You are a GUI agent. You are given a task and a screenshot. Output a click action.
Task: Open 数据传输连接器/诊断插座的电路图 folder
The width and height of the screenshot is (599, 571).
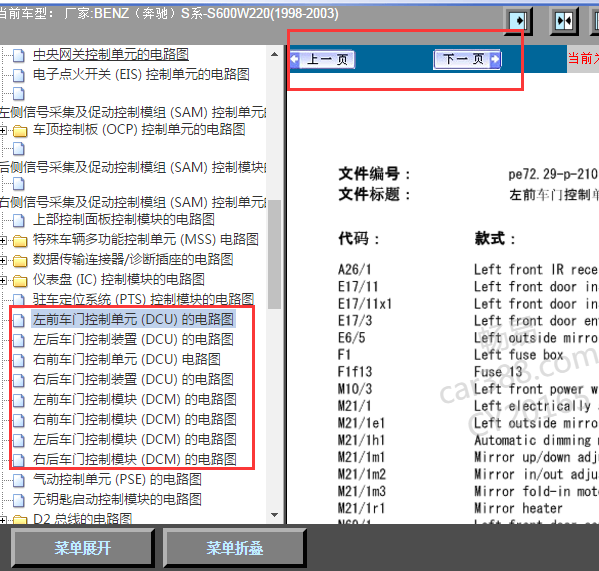point(133,259)
